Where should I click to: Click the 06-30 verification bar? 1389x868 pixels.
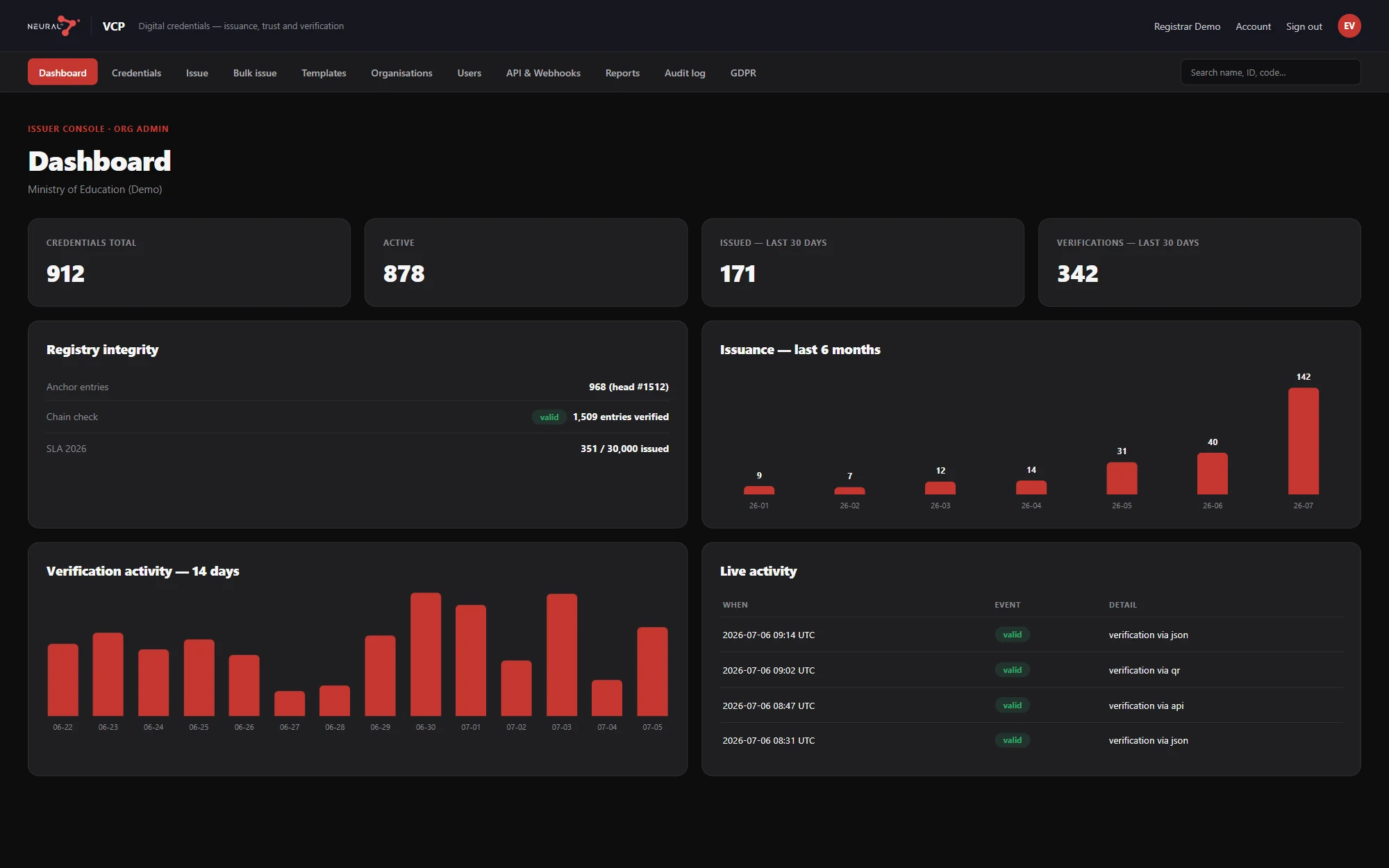[x=426, y=654]
